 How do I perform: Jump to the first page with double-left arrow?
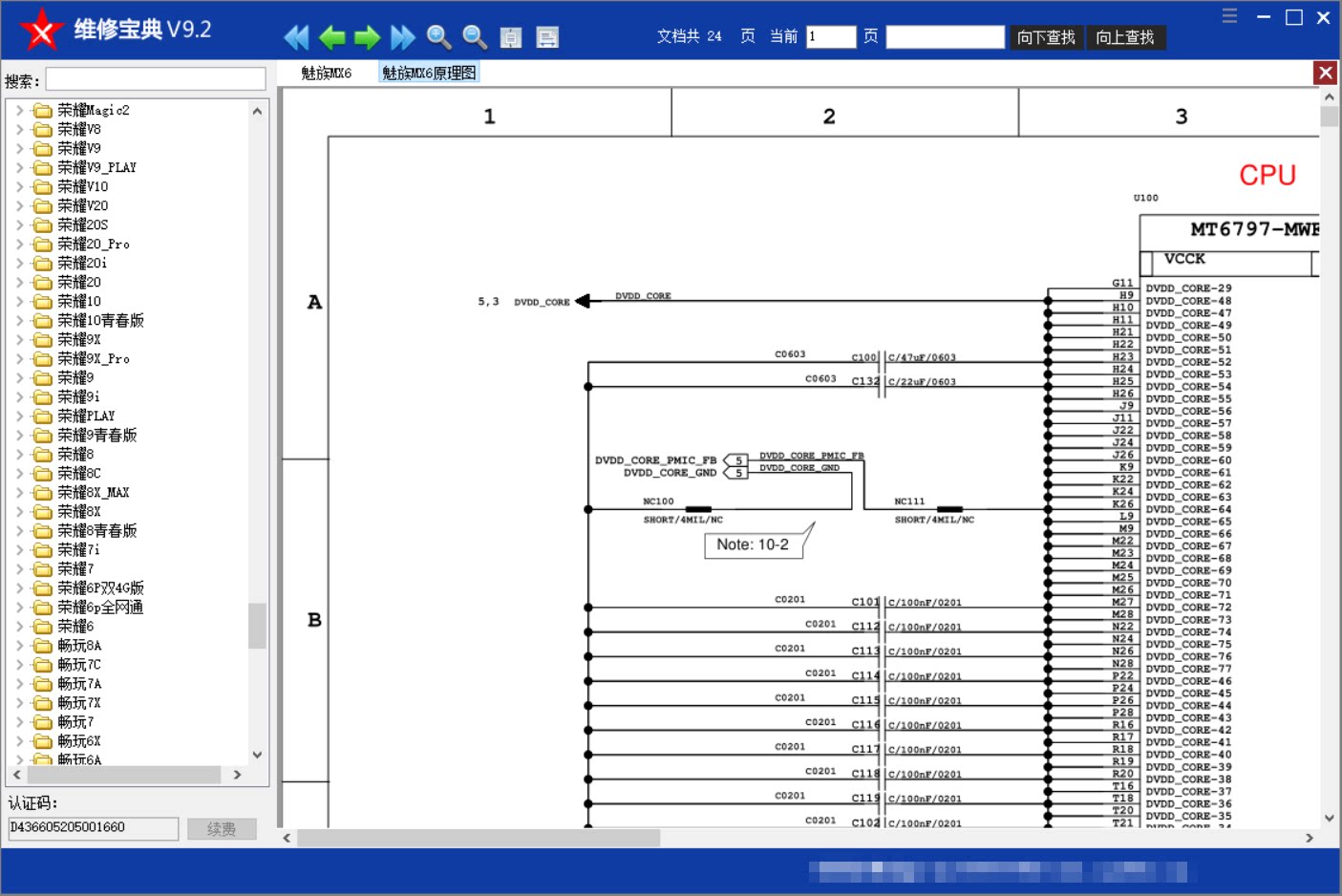296,37
